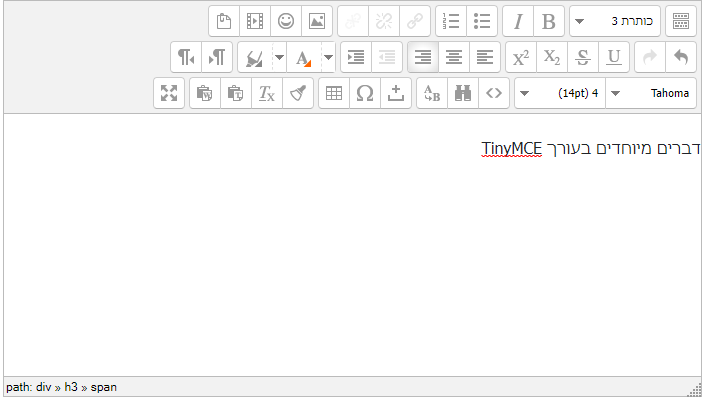Open the Manage files tool
Screen dimensions: 702x399
pos(224,21)
